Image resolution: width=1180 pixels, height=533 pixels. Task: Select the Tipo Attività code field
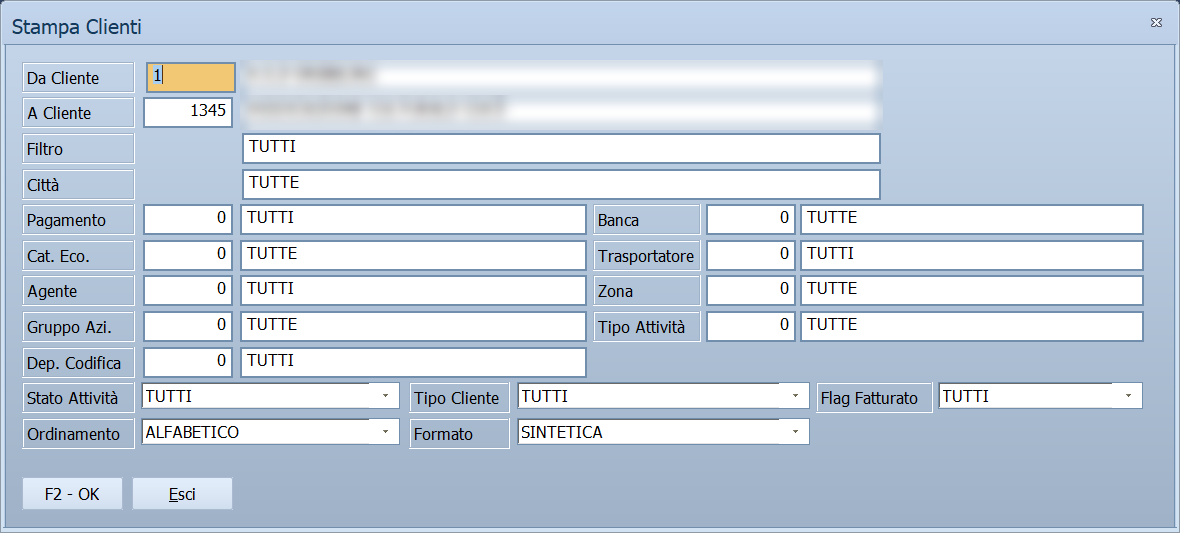tap(750, 326)
